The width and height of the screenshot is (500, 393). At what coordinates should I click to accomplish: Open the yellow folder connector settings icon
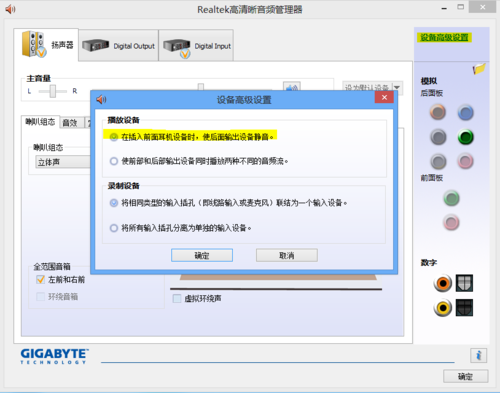point(479,69)
